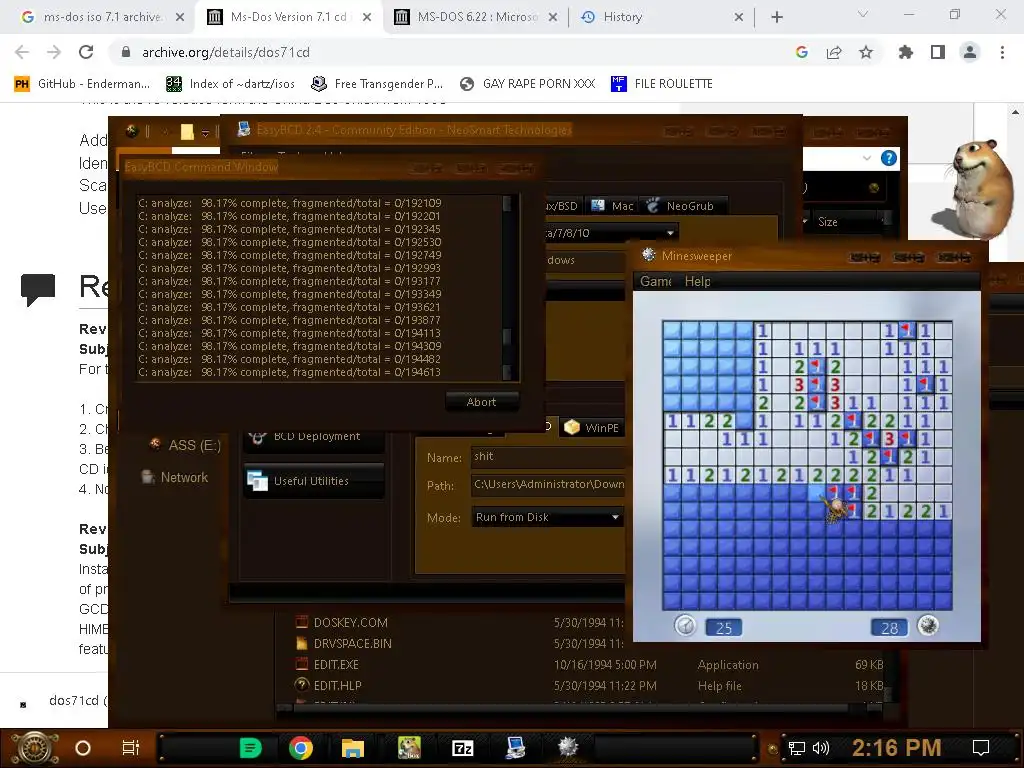Select the DRVSPACE.BIN file row
This screenshot has width=1024, height=768.
point(353,643)
